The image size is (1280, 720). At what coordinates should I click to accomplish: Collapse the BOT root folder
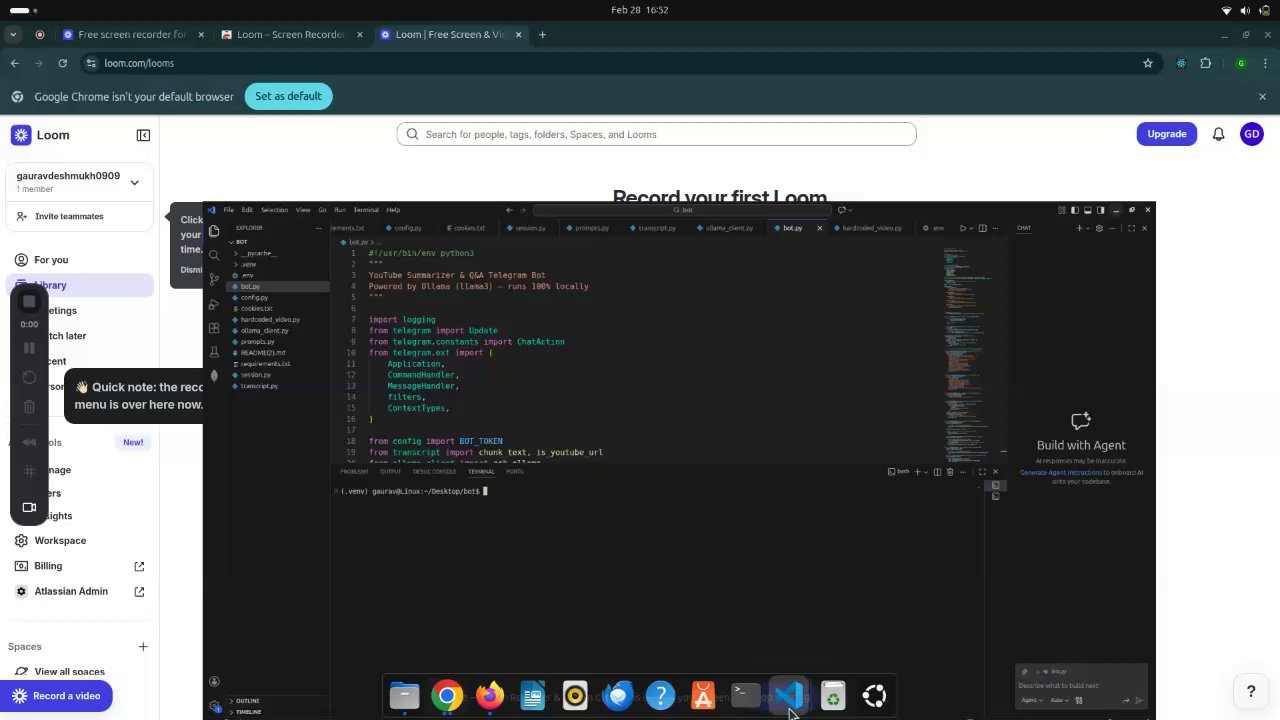pos(241,242)
